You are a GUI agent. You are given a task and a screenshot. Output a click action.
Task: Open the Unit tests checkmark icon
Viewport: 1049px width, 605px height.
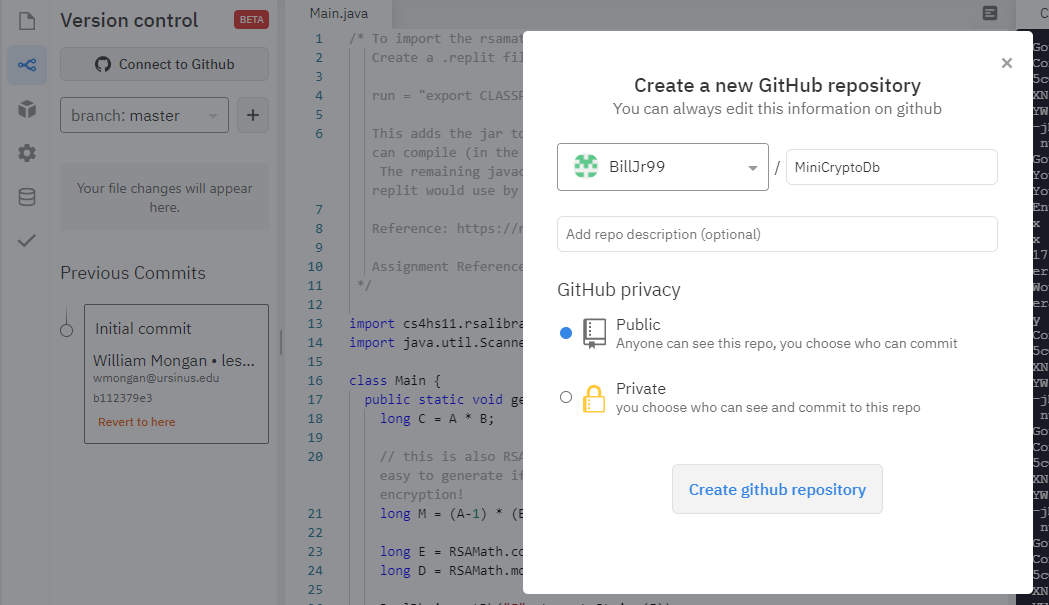tap(27, 240)
